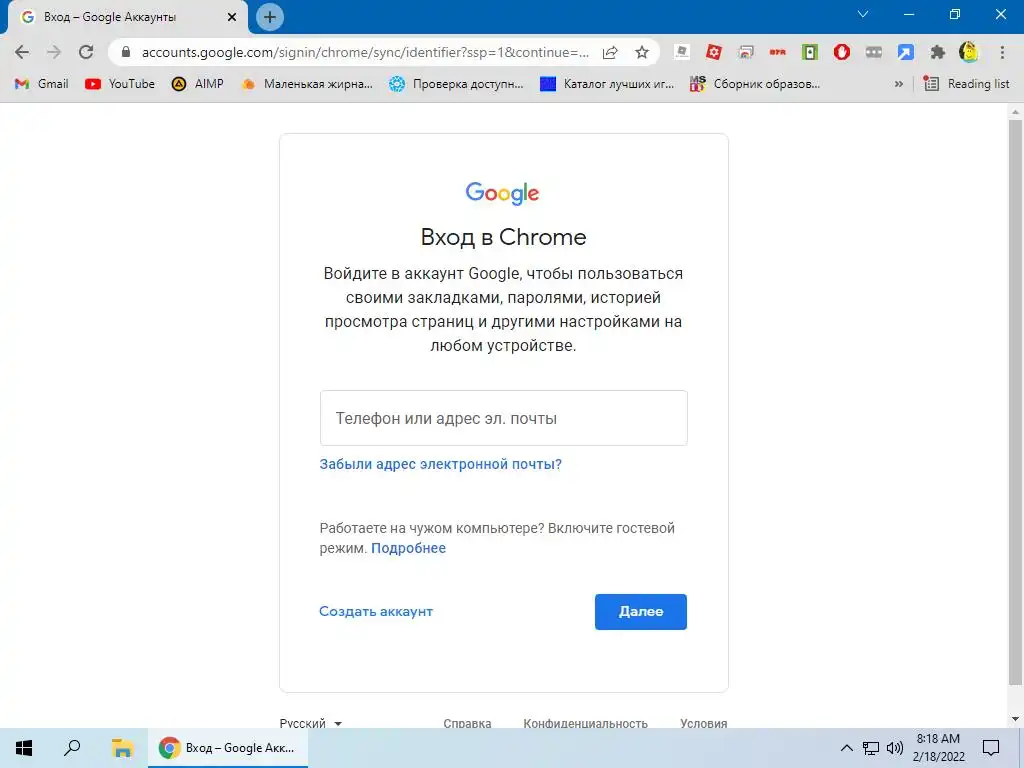Open the YouTube bookmark
The image size is (1024, 768).
pyautogui.click(x=120, y=84)
